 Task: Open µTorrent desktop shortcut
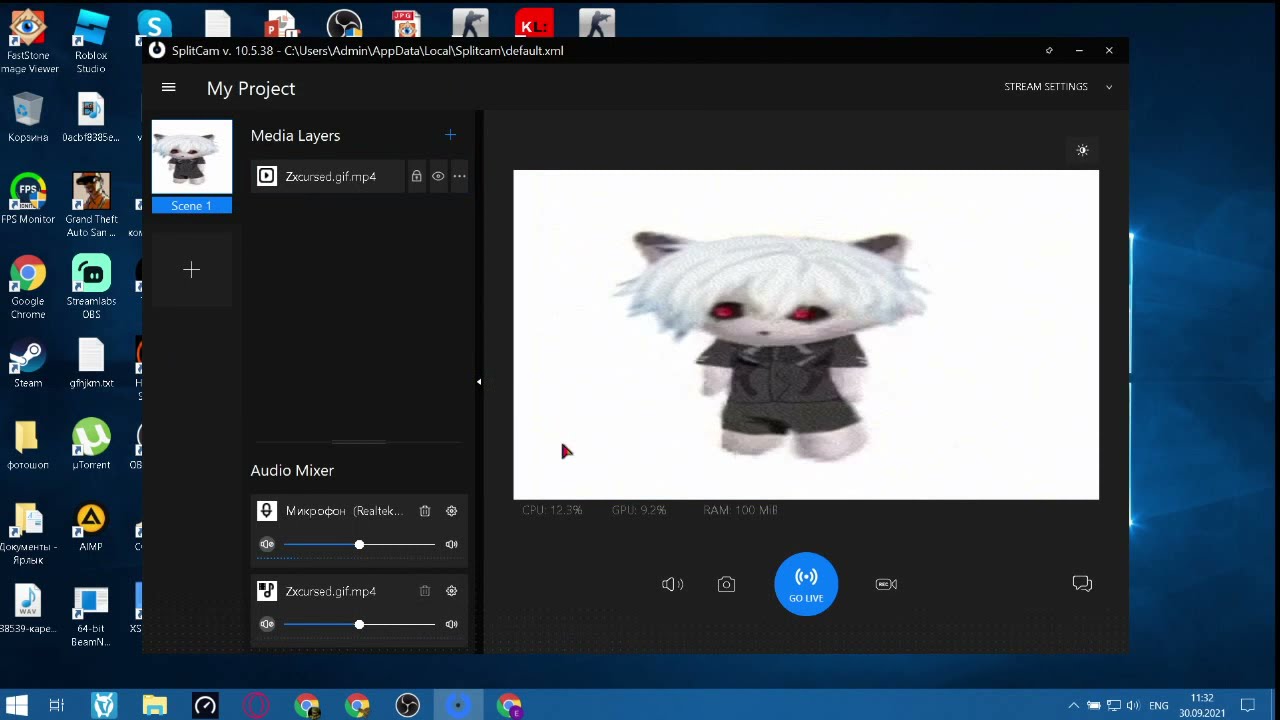(x=91, y=445)
